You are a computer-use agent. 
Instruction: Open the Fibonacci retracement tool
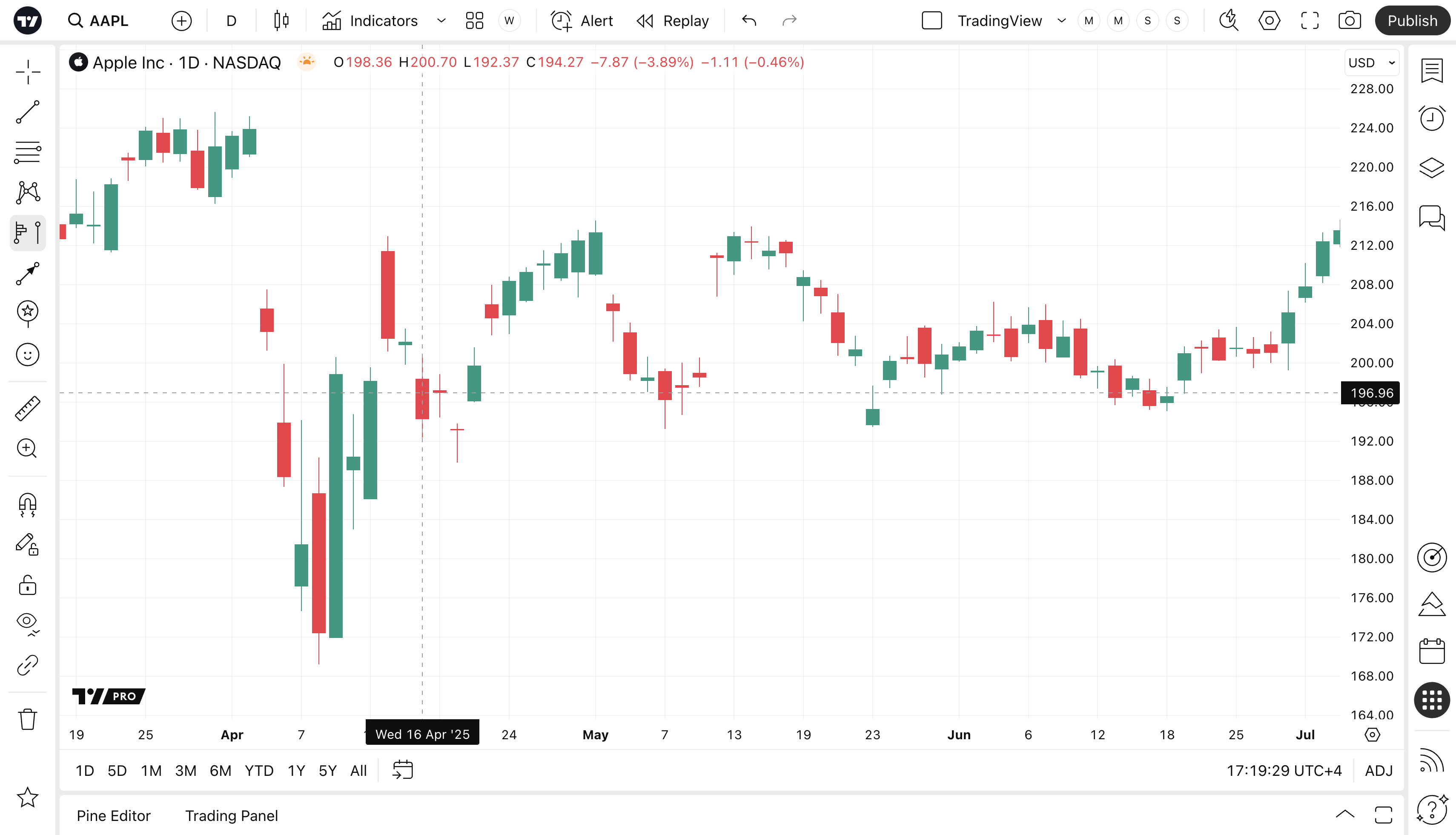click(x=28, y=152)
